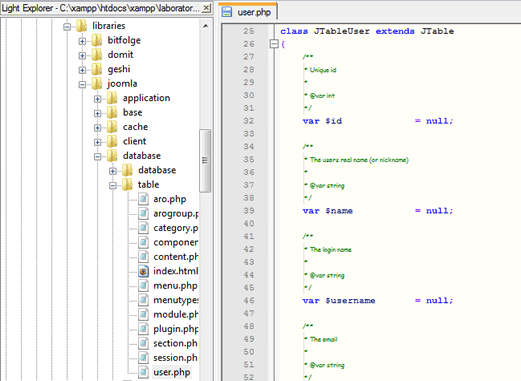Click the 'The email' comment text
Screen dimensions: 521x381
point(324,339)
